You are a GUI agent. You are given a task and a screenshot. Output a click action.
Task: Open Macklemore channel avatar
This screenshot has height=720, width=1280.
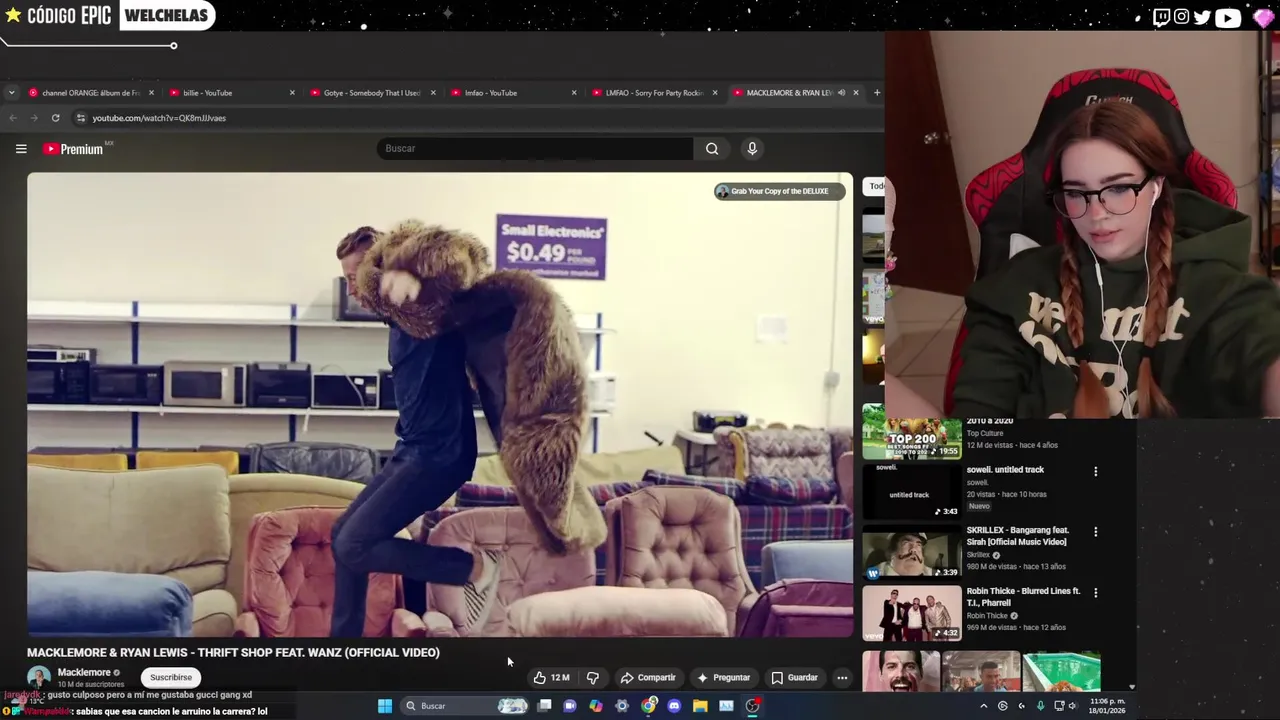click(39, 678)
